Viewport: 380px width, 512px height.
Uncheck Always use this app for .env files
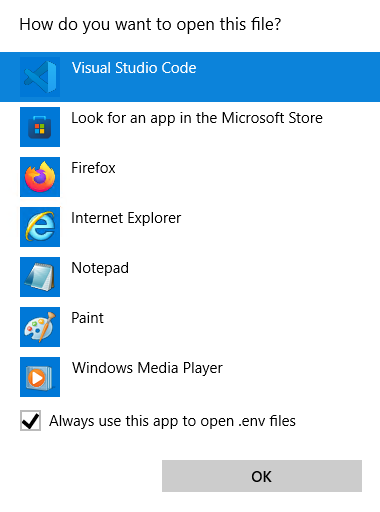click(x=30, y=421)
